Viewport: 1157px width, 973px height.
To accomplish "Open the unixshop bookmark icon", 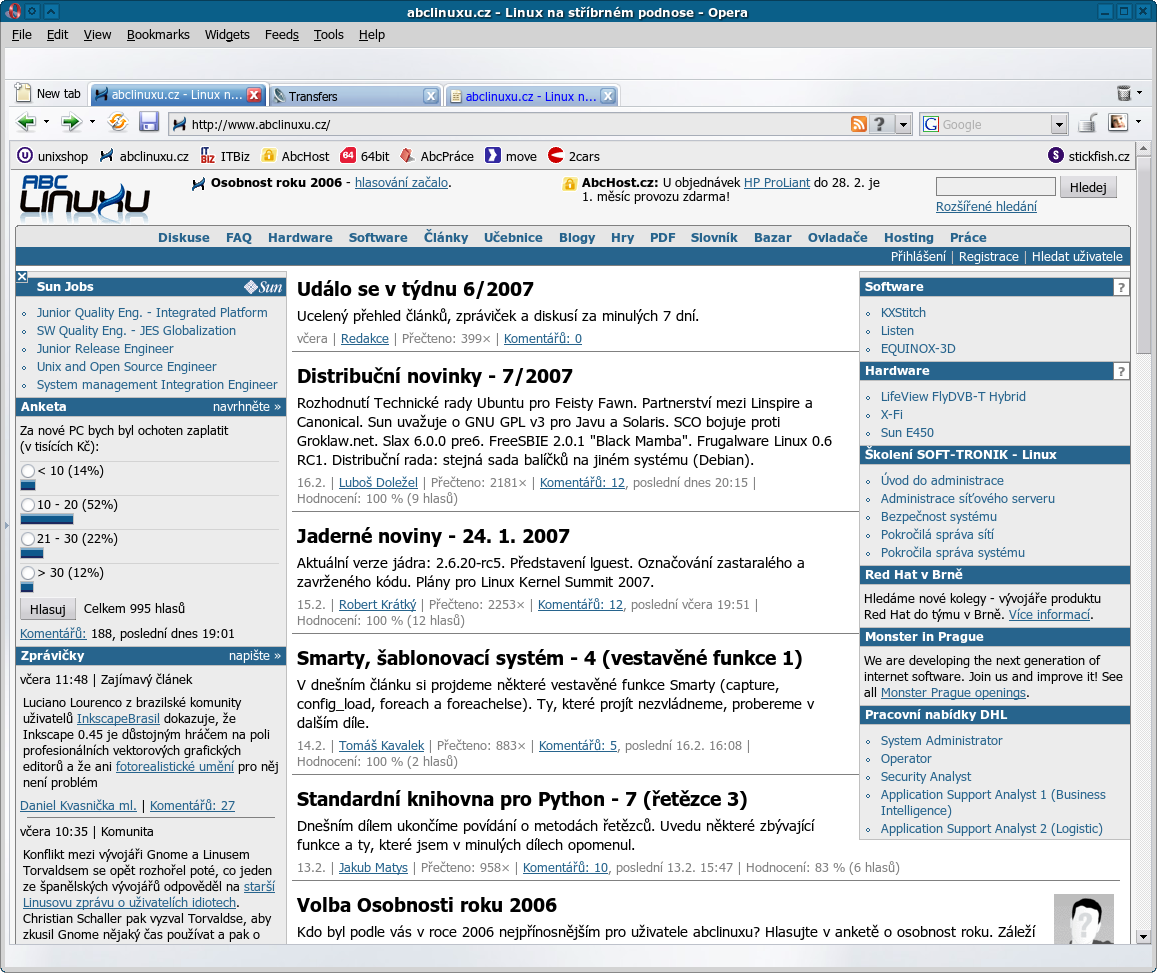I will 25,156.
